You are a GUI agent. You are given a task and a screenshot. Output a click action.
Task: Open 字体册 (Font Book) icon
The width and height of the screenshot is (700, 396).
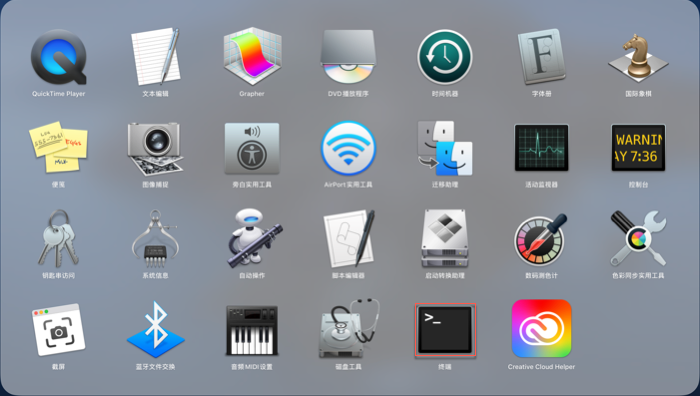(x=542, y=57)
